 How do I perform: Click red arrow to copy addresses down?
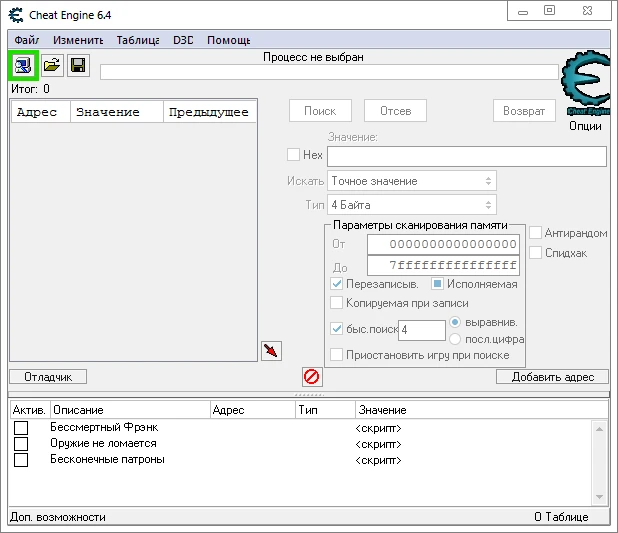point(271,350)
